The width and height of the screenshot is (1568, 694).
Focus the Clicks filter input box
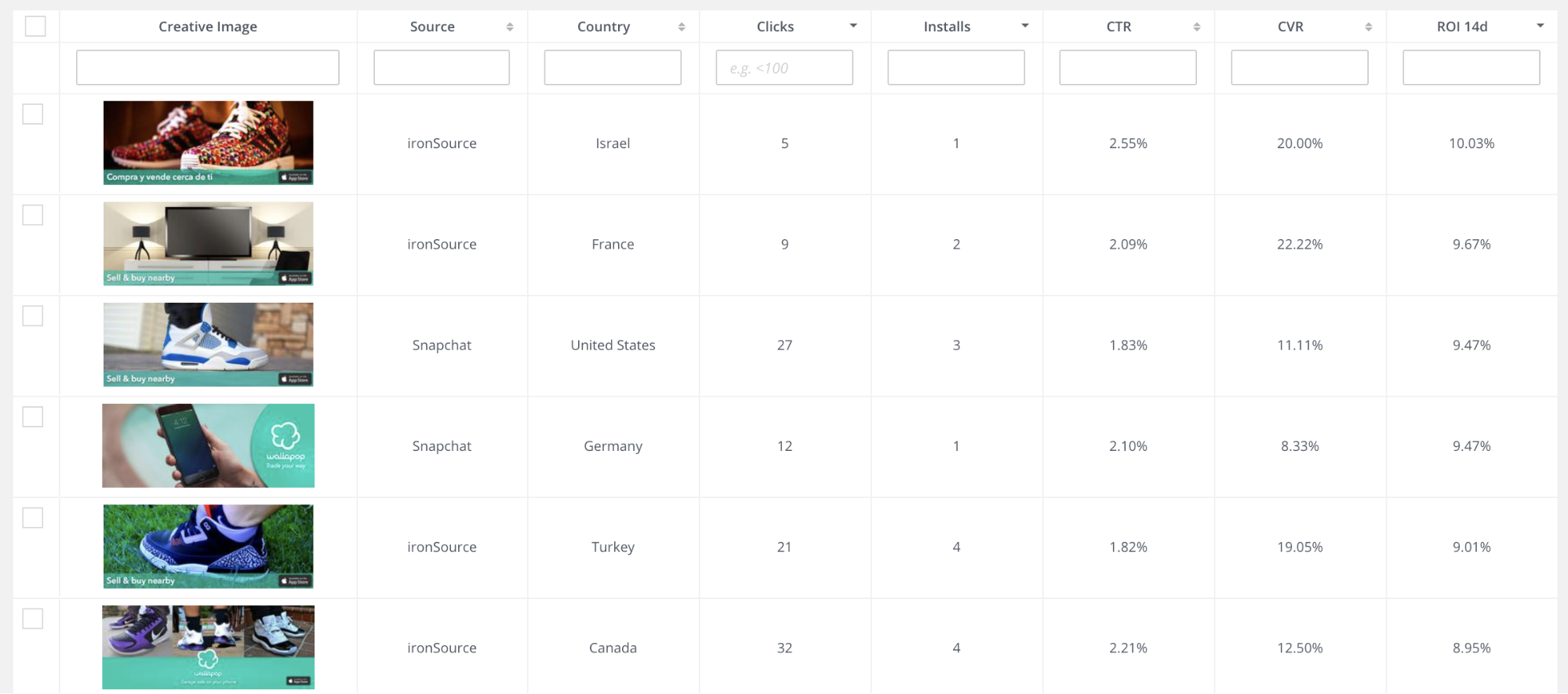point(784,67)
